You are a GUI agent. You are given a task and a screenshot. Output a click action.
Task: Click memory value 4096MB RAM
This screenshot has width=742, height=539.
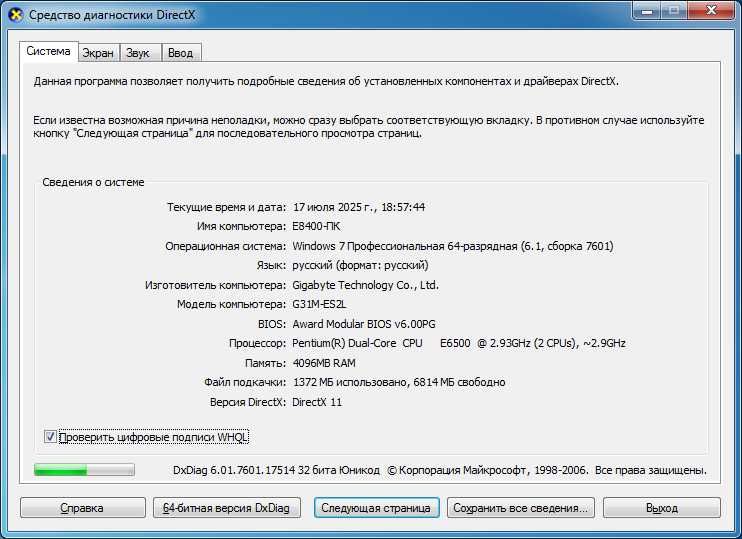pos(324,363)
